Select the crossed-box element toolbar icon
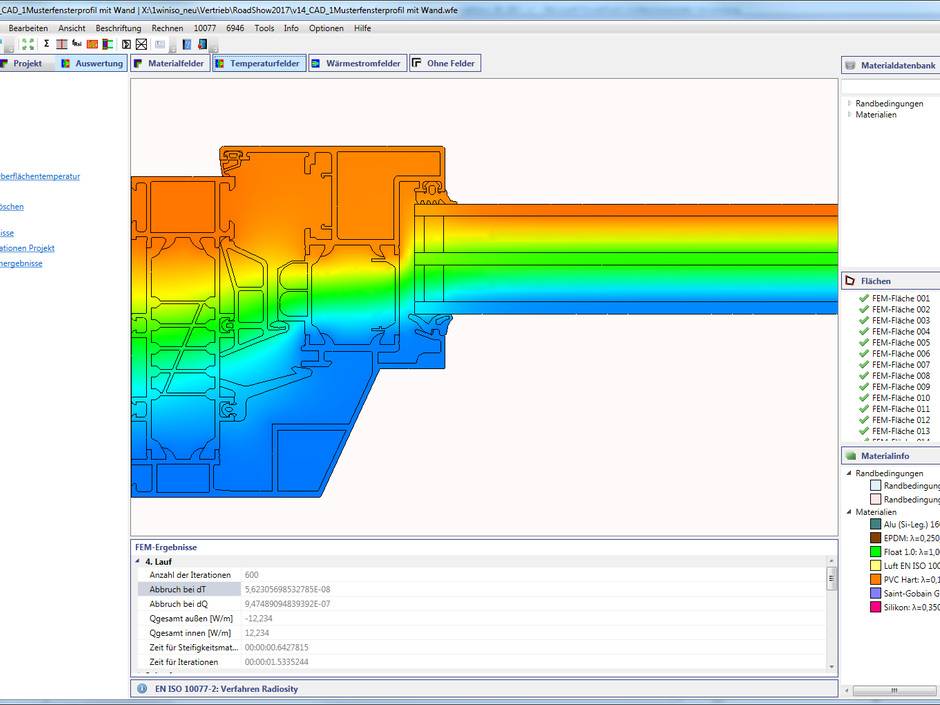This screenshot has width=940, height=705. [x=141, y=44]
